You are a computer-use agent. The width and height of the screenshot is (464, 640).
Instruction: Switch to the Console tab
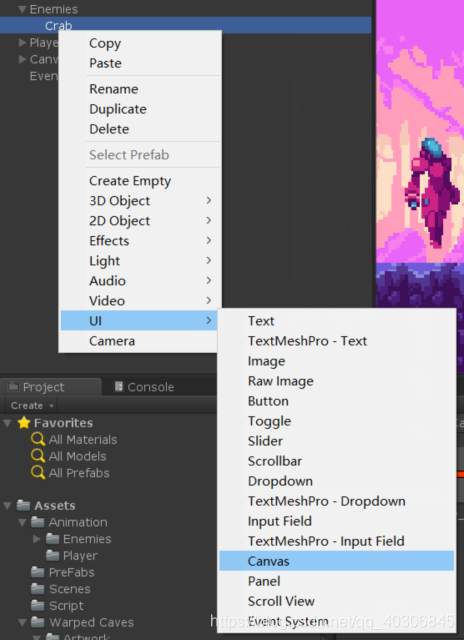[x=144, y=387]
